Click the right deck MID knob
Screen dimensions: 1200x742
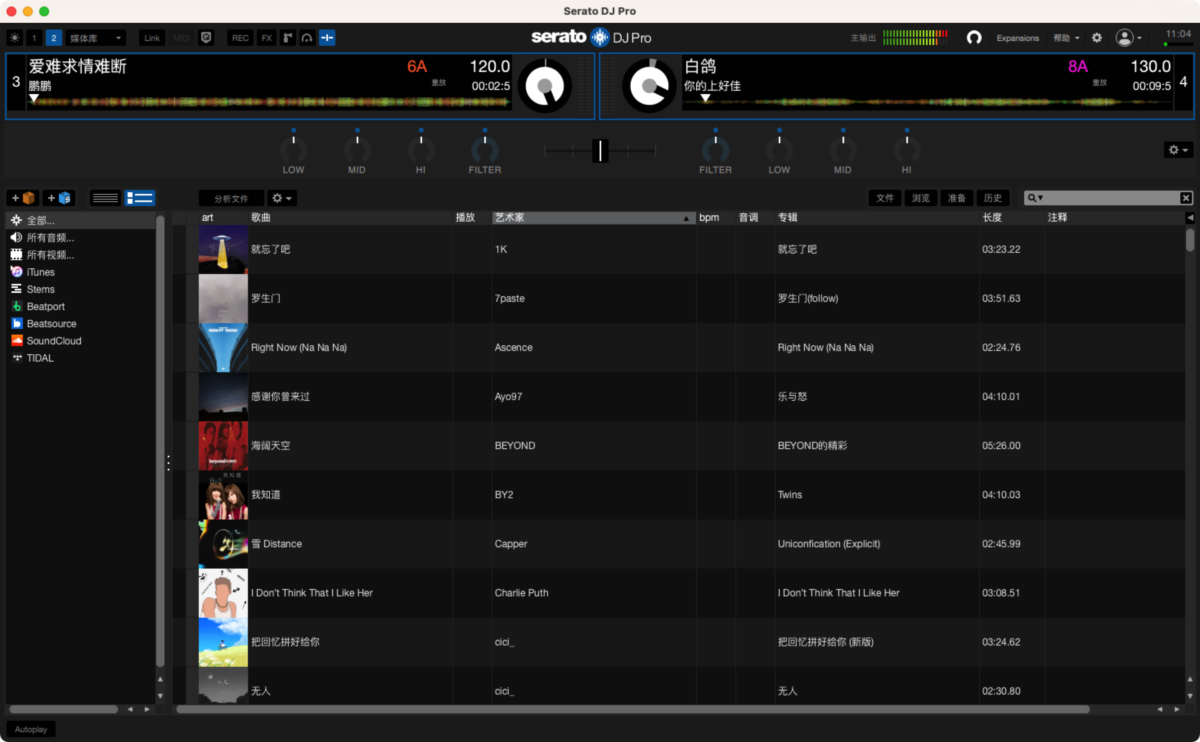(843, 150)
